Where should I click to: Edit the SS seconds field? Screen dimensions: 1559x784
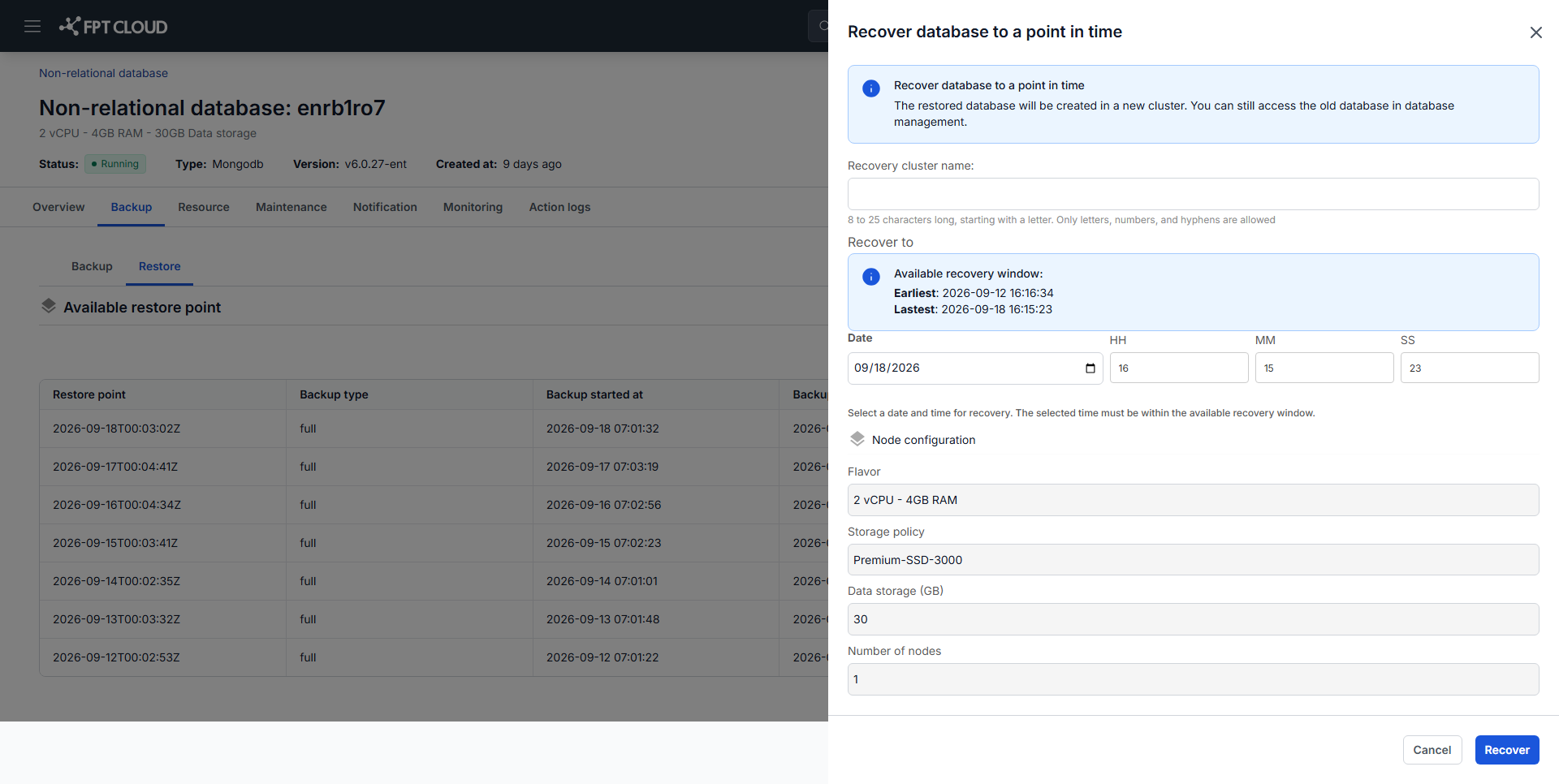click(1469, 368)
